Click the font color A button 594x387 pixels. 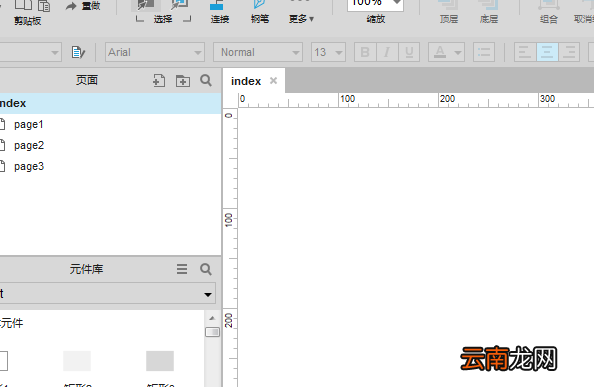[x=440, y=52]
